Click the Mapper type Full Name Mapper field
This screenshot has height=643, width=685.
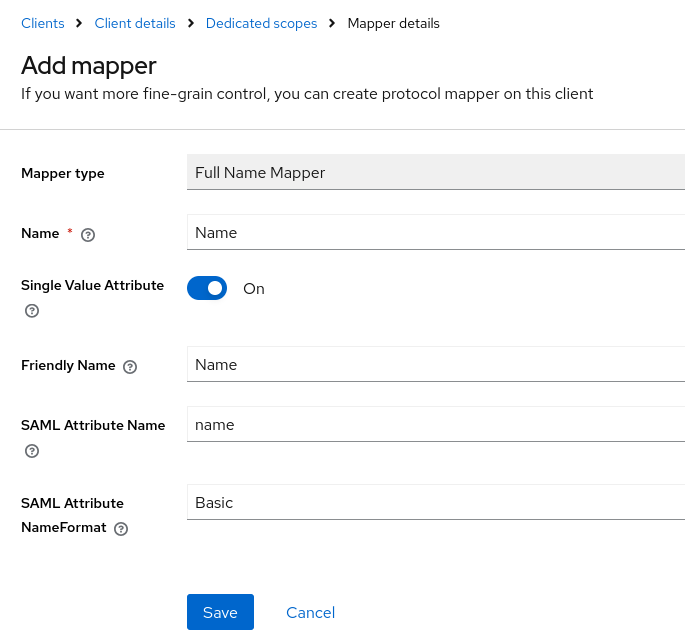(x=436, y=172)
